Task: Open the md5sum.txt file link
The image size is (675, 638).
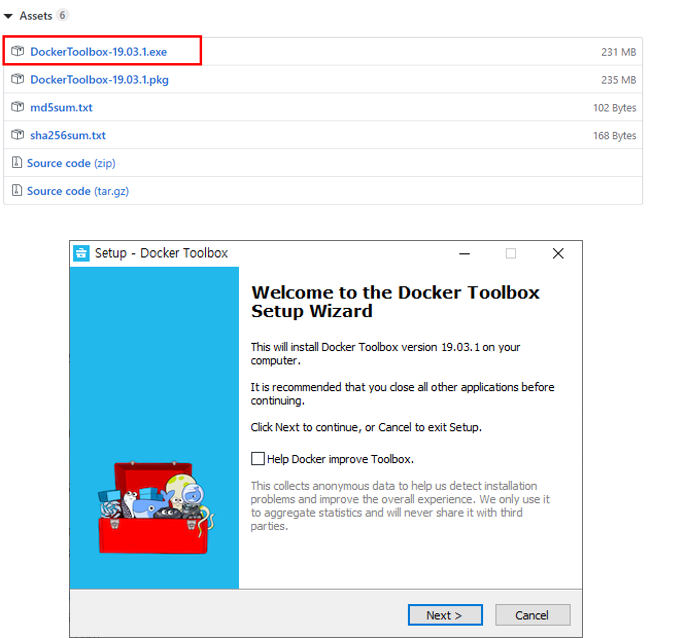Action: click(x=61, y=108)
